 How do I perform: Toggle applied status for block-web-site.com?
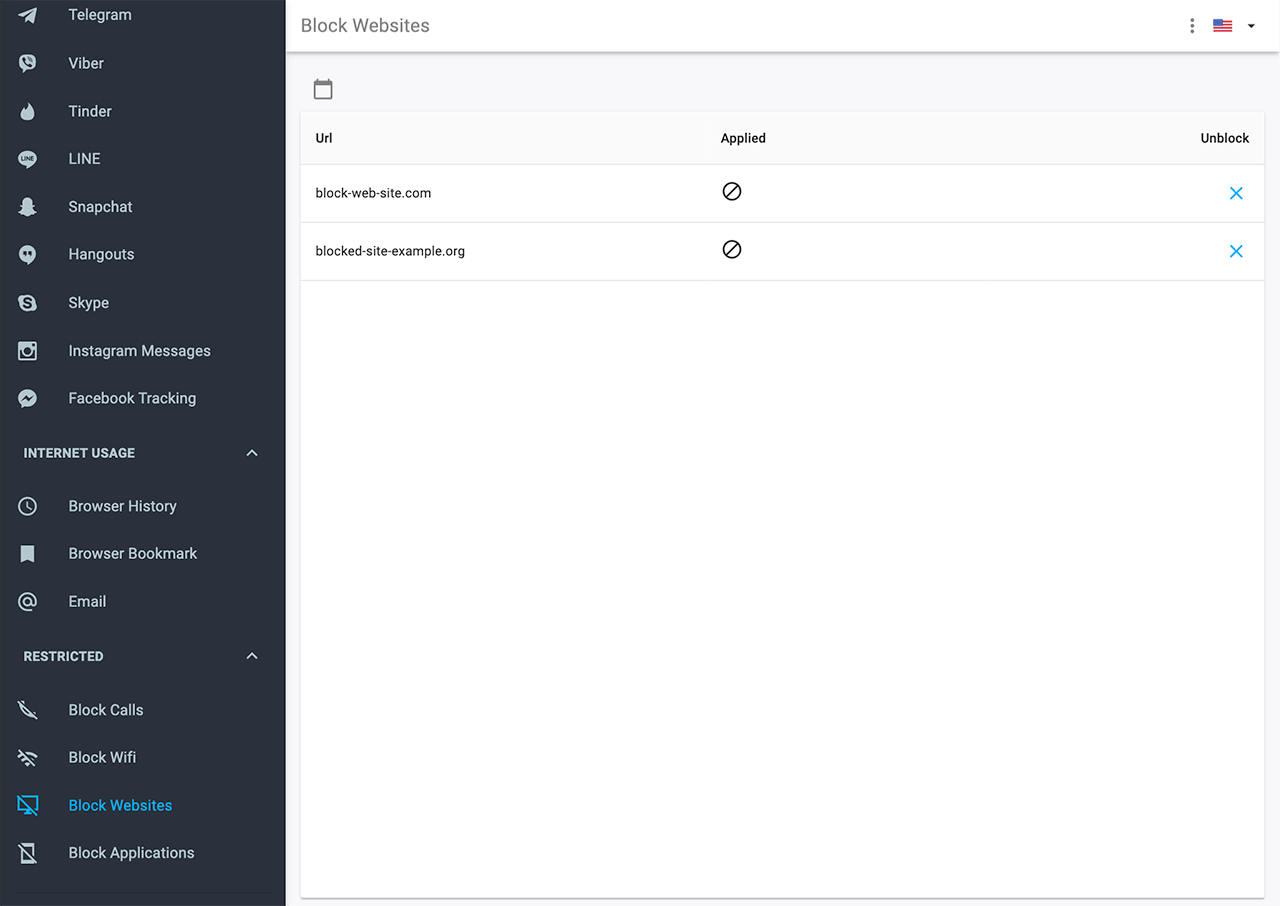tap(732, 192)
